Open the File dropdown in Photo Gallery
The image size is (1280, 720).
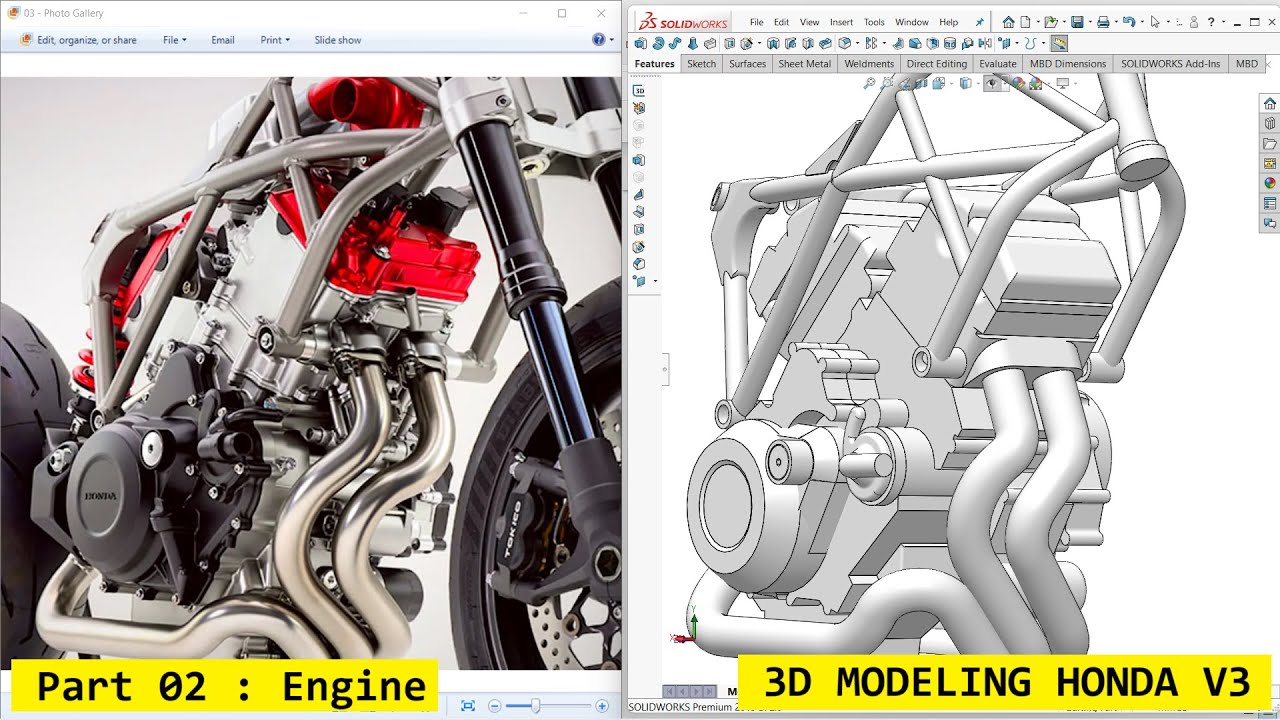coord(175,40)
